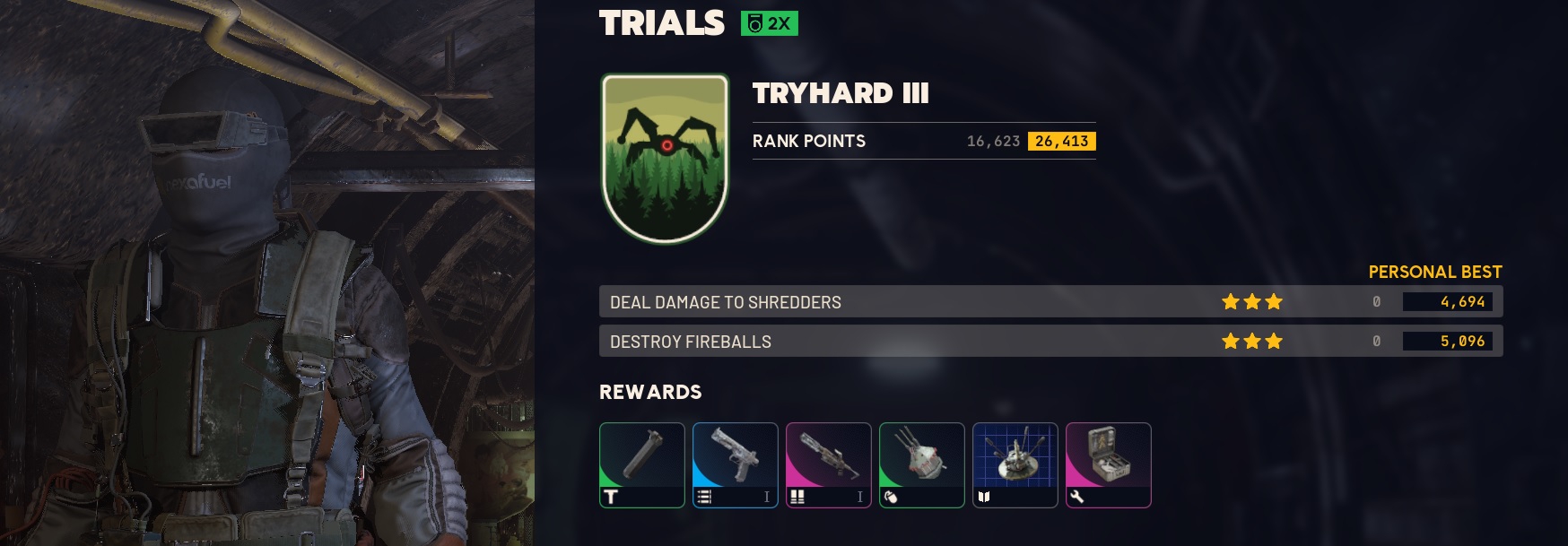Select the pink toolkit case reward
The height and width of the screenshot is (546, 1568).
point(1109,465)
